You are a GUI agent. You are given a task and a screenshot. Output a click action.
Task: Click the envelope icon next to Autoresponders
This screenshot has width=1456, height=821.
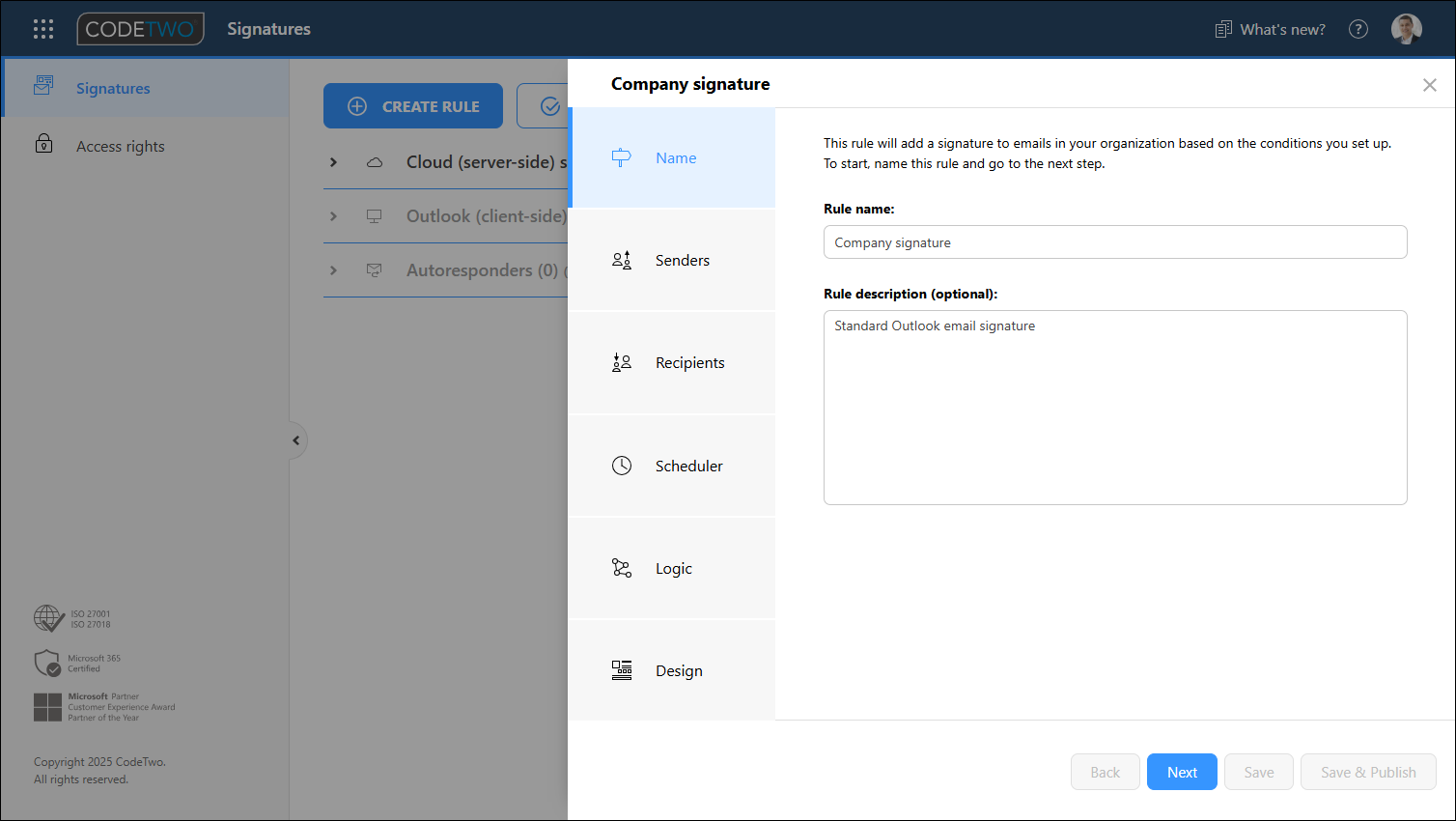click(x=375, y=270)
